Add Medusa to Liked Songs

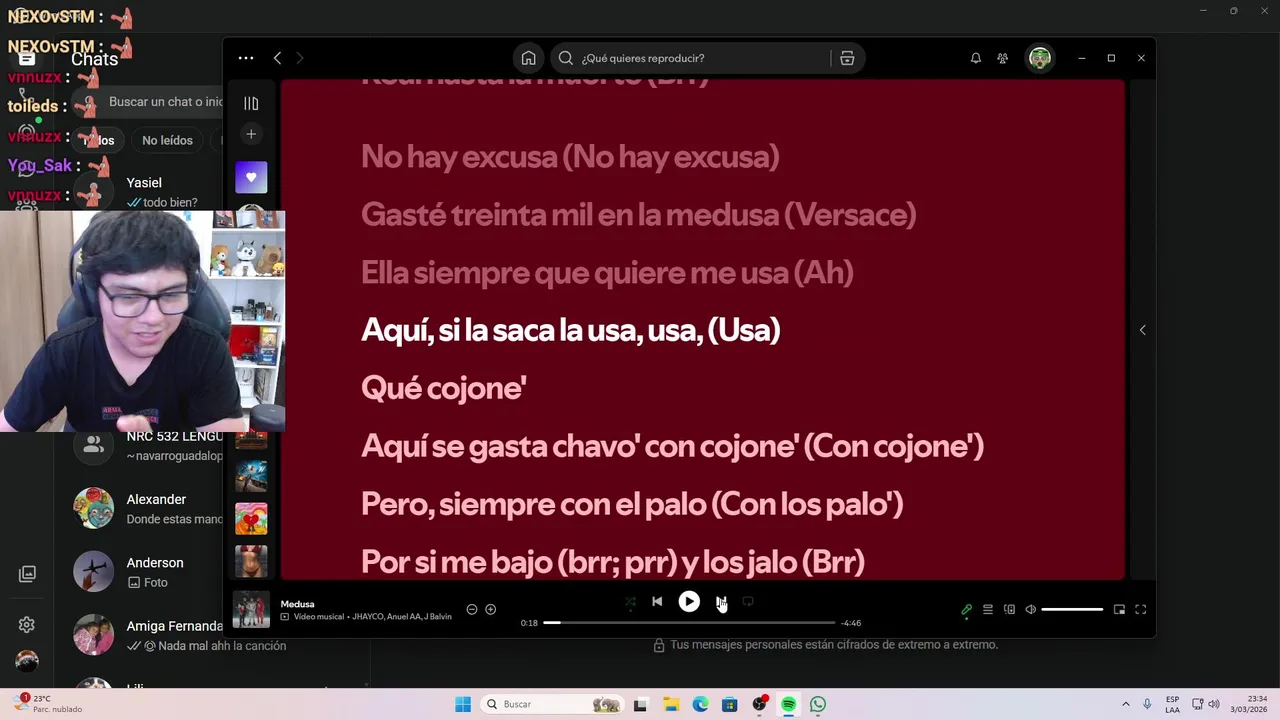pos(490,609)
